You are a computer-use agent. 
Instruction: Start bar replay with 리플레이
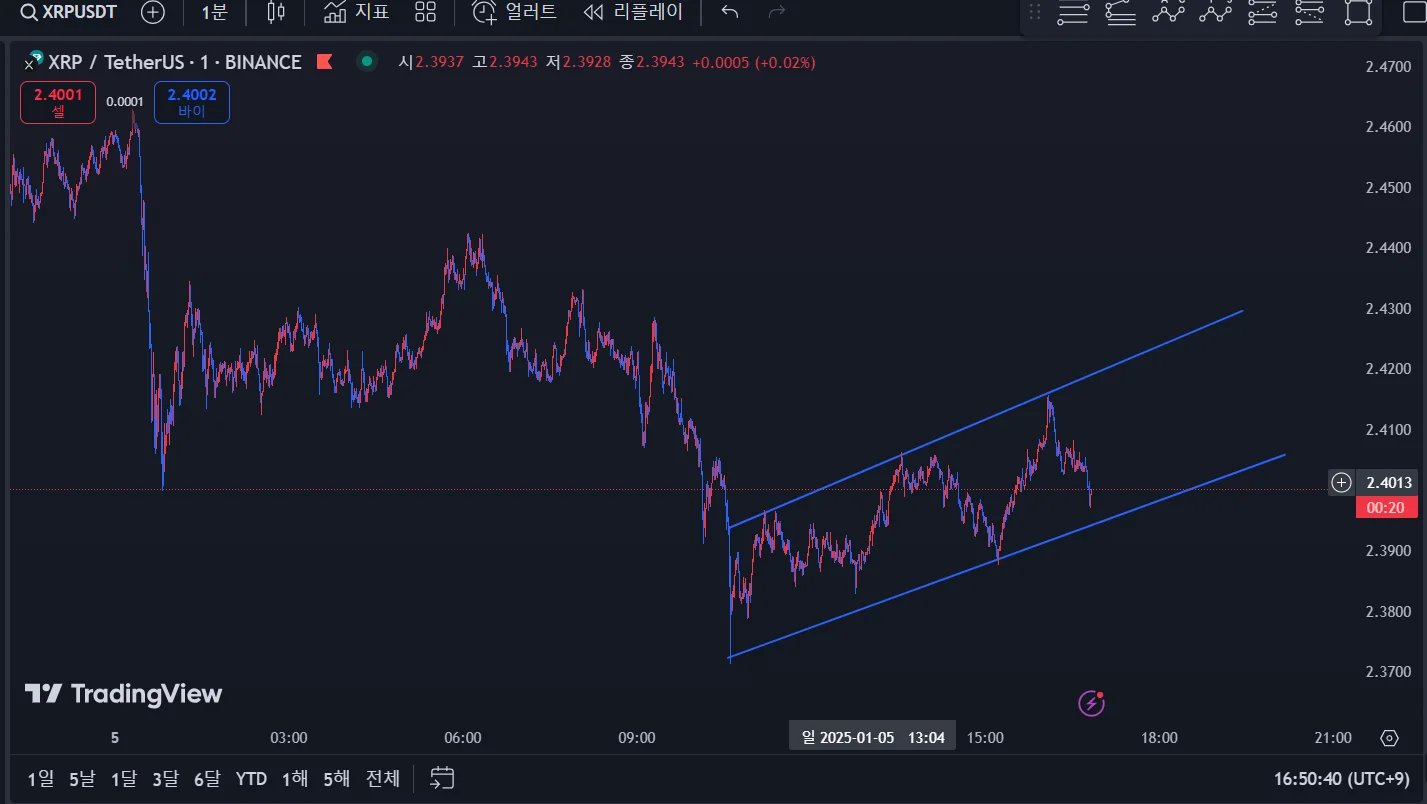click(633, 12)
